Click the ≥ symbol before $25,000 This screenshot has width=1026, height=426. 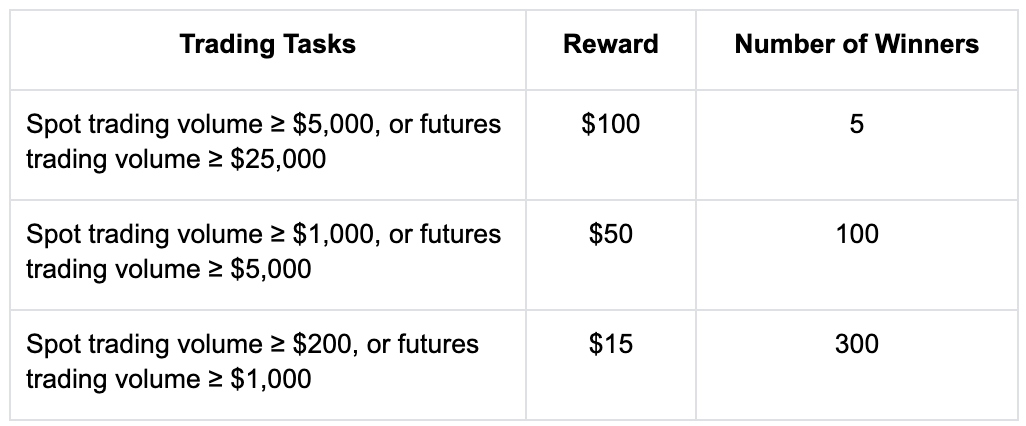tap(213, 159)
